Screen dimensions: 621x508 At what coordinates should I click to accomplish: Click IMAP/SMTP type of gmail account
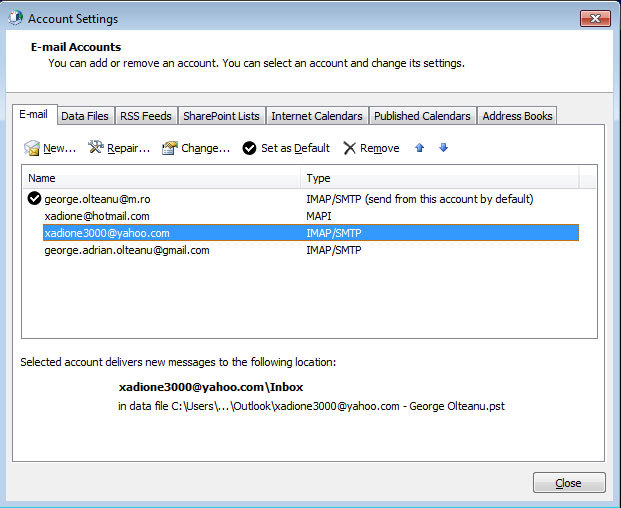click(333, 250)
